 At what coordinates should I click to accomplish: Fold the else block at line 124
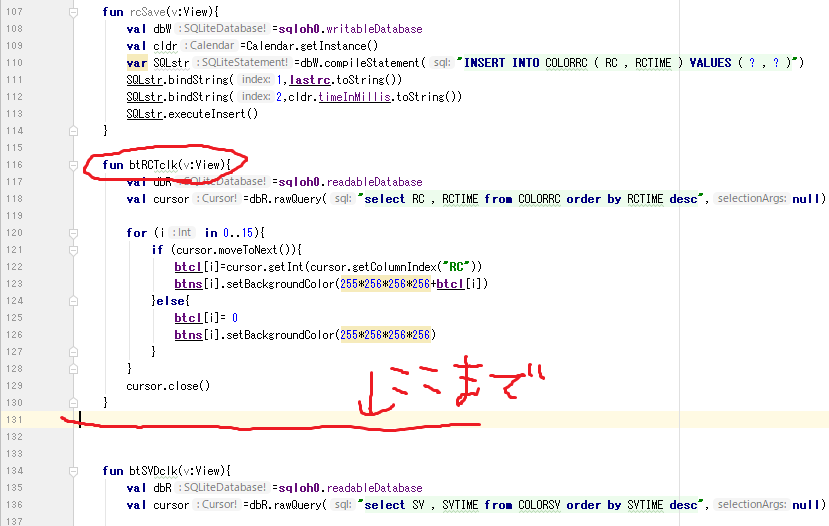click(73, 301)
